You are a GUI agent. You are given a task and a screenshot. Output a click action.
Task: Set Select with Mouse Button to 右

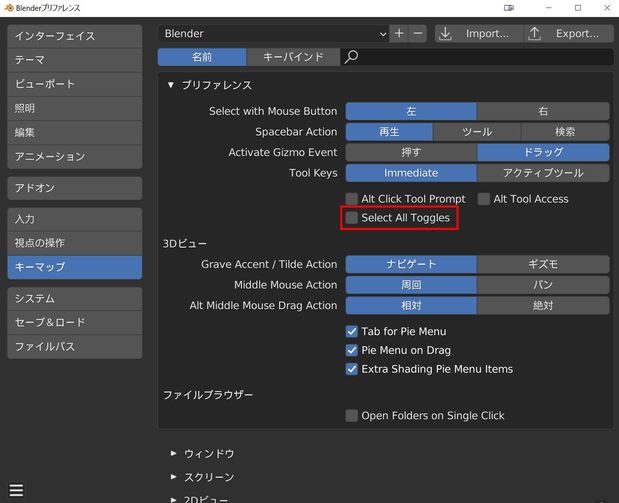pyautogui.click(x=543, y=111)
